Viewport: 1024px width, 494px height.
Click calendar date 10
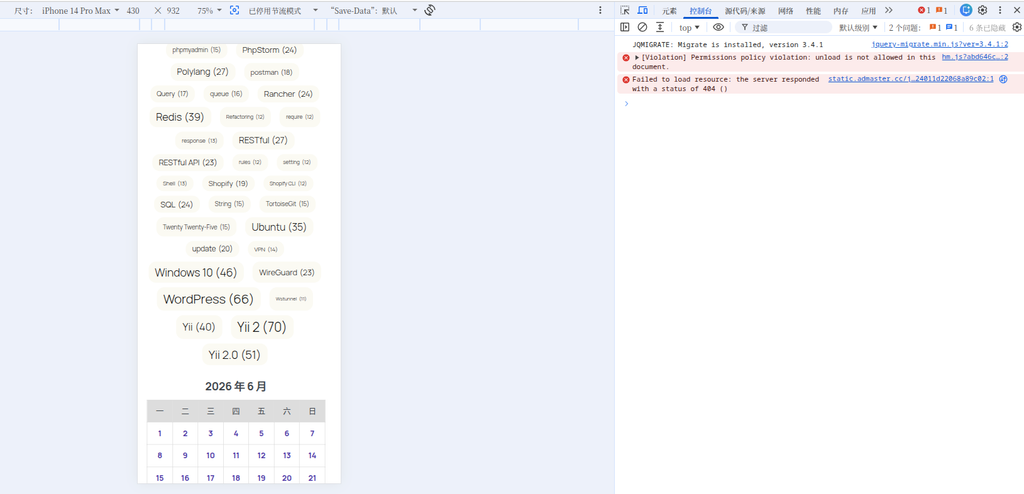coord(210,456)
